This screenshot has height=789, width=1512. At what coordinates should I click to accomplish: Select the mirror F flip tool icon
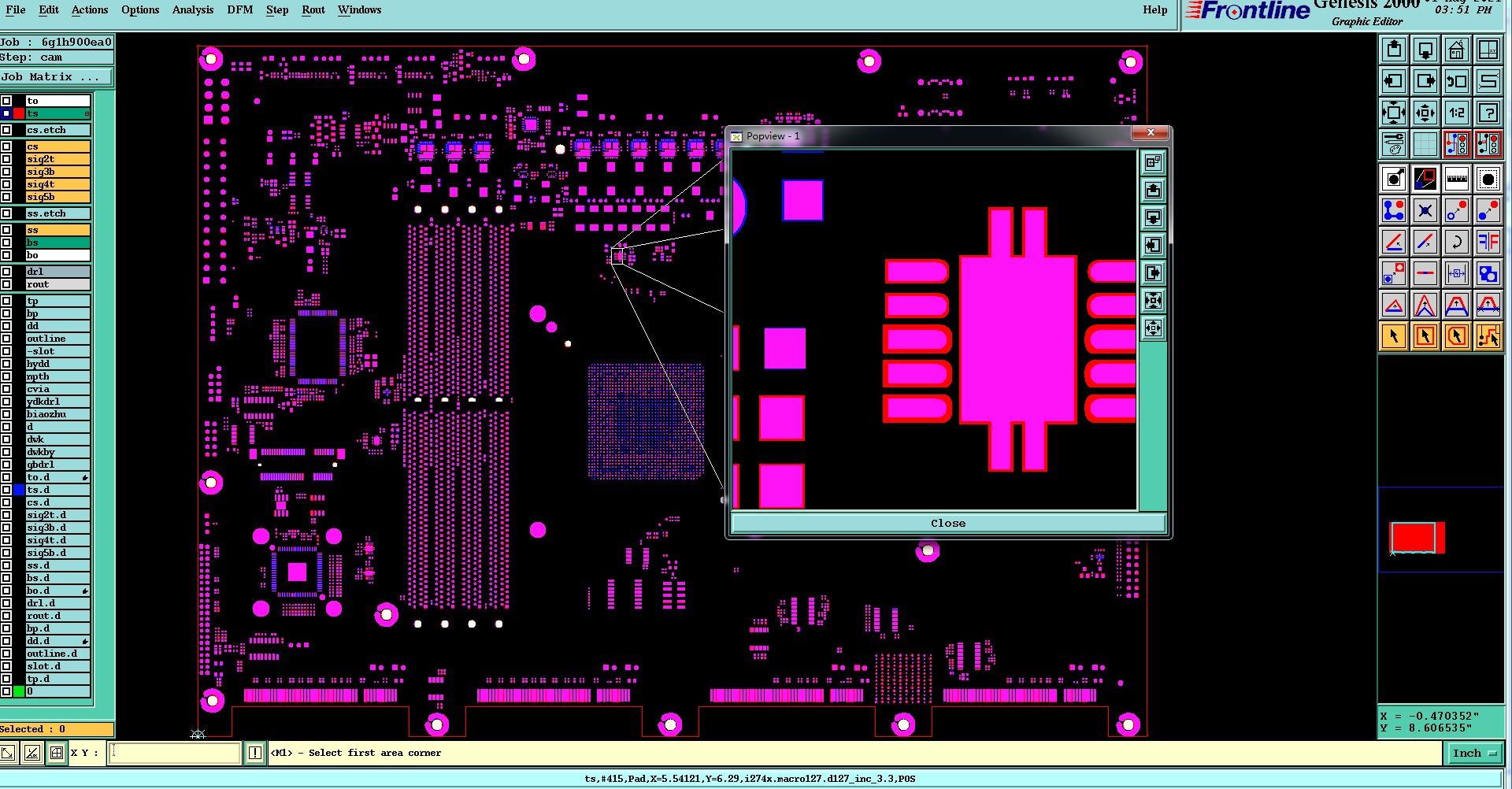click(x=1488, y=242)
